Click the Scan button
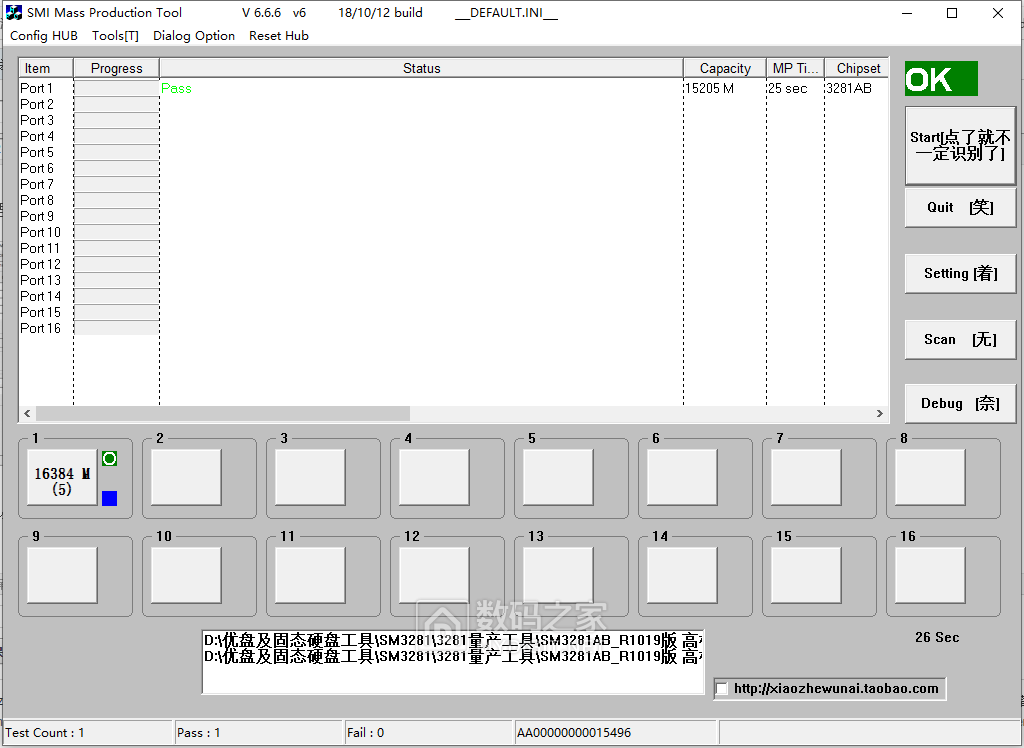 pyautogui.click(x=959, y=340)
